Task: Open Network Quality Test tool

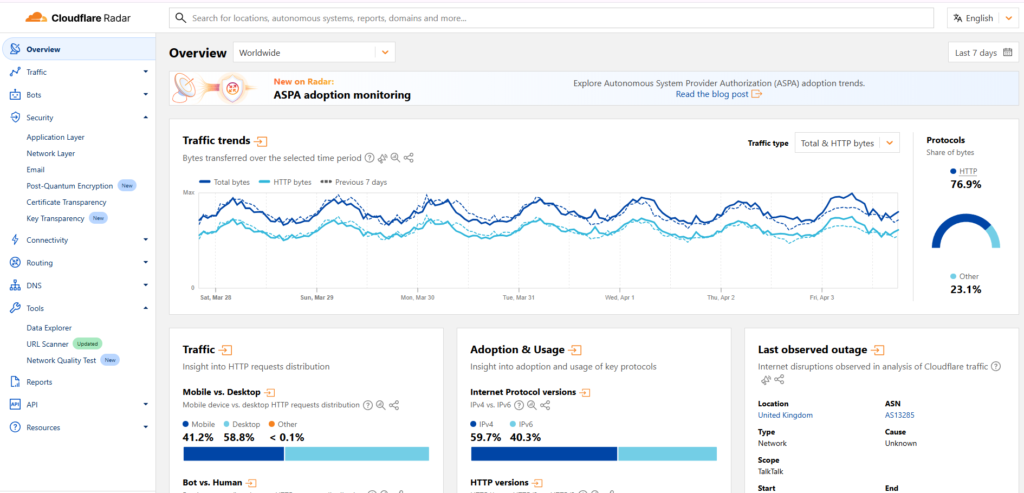Action: pos(63,360)
